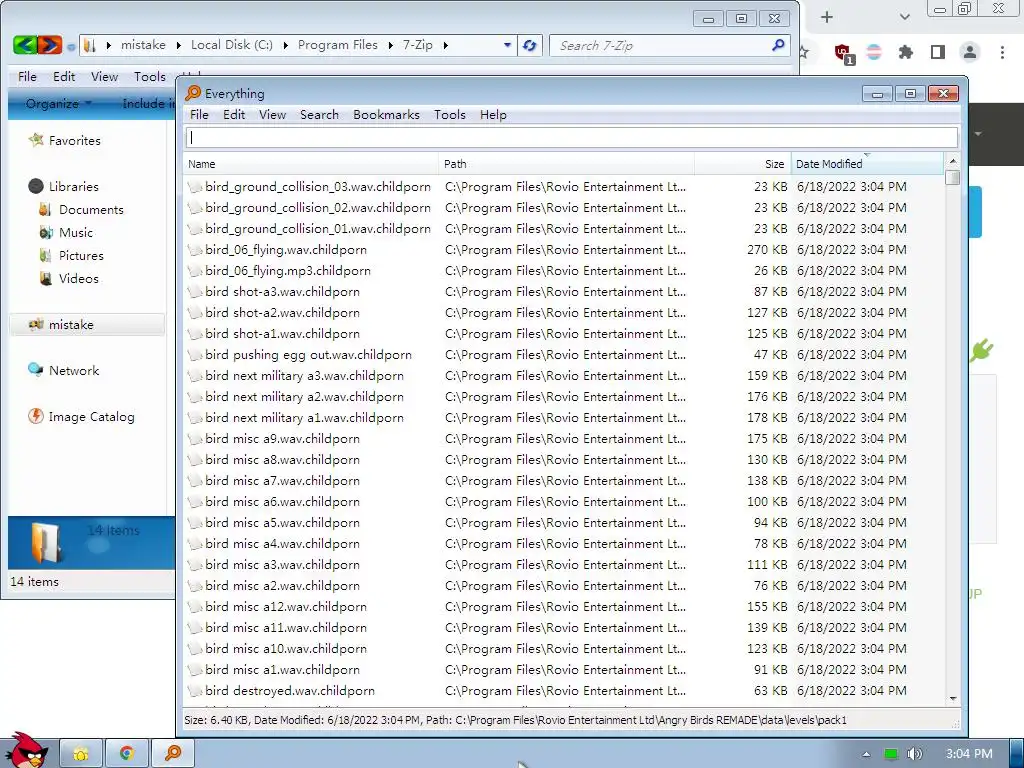
Task: Open the uBlock Origin extension icon in Chrome
Action: (844, 53)
